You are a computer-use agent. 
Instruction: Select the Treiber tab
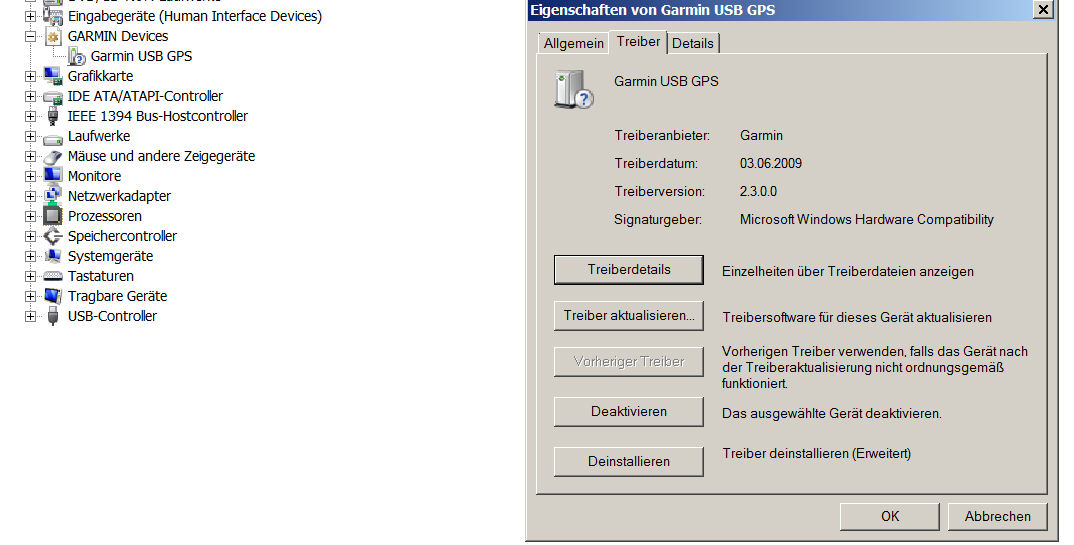(x=638, y=41)
